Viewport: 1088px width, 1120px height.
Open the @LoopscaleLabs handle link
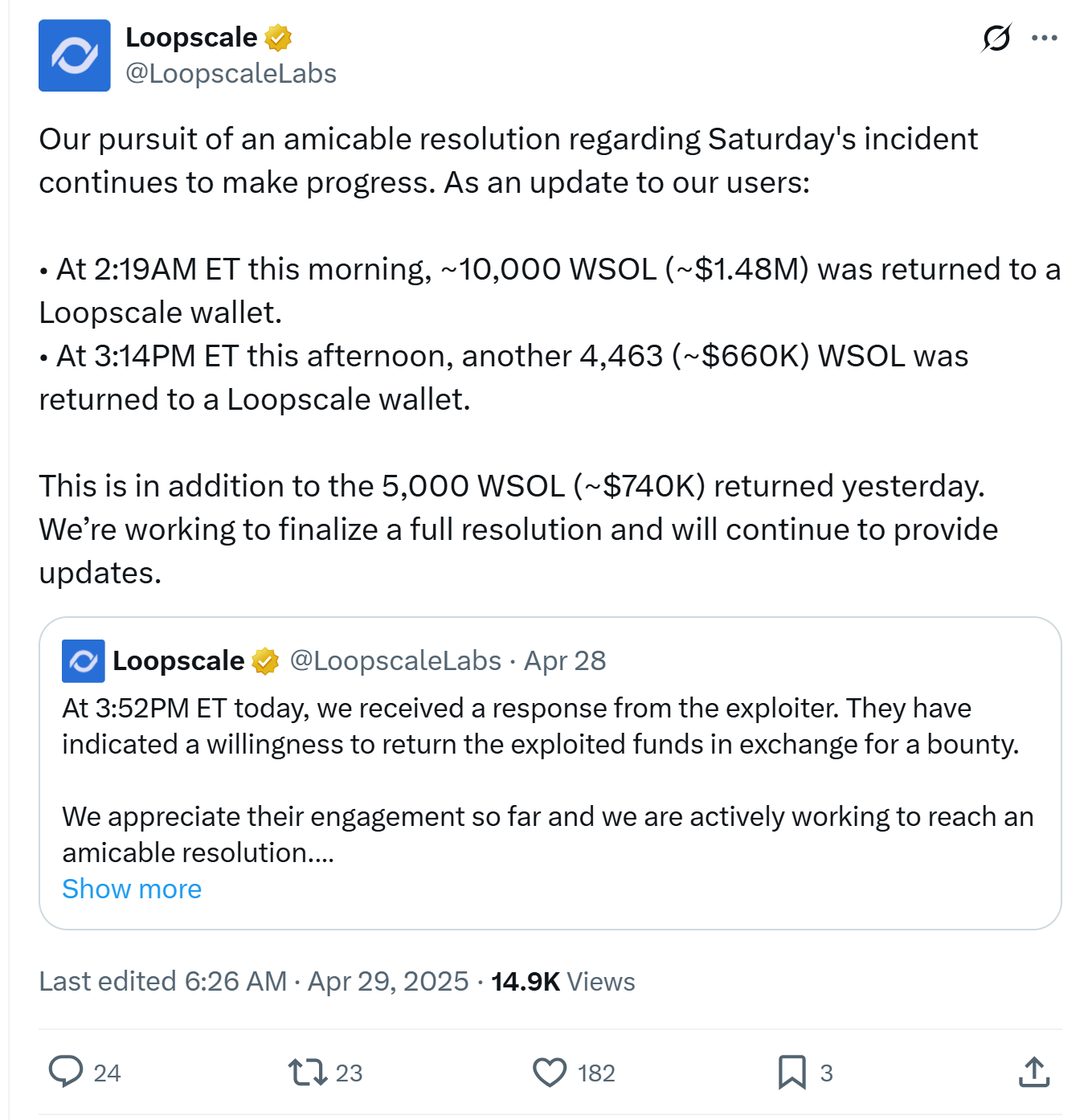tap(231, 74)
